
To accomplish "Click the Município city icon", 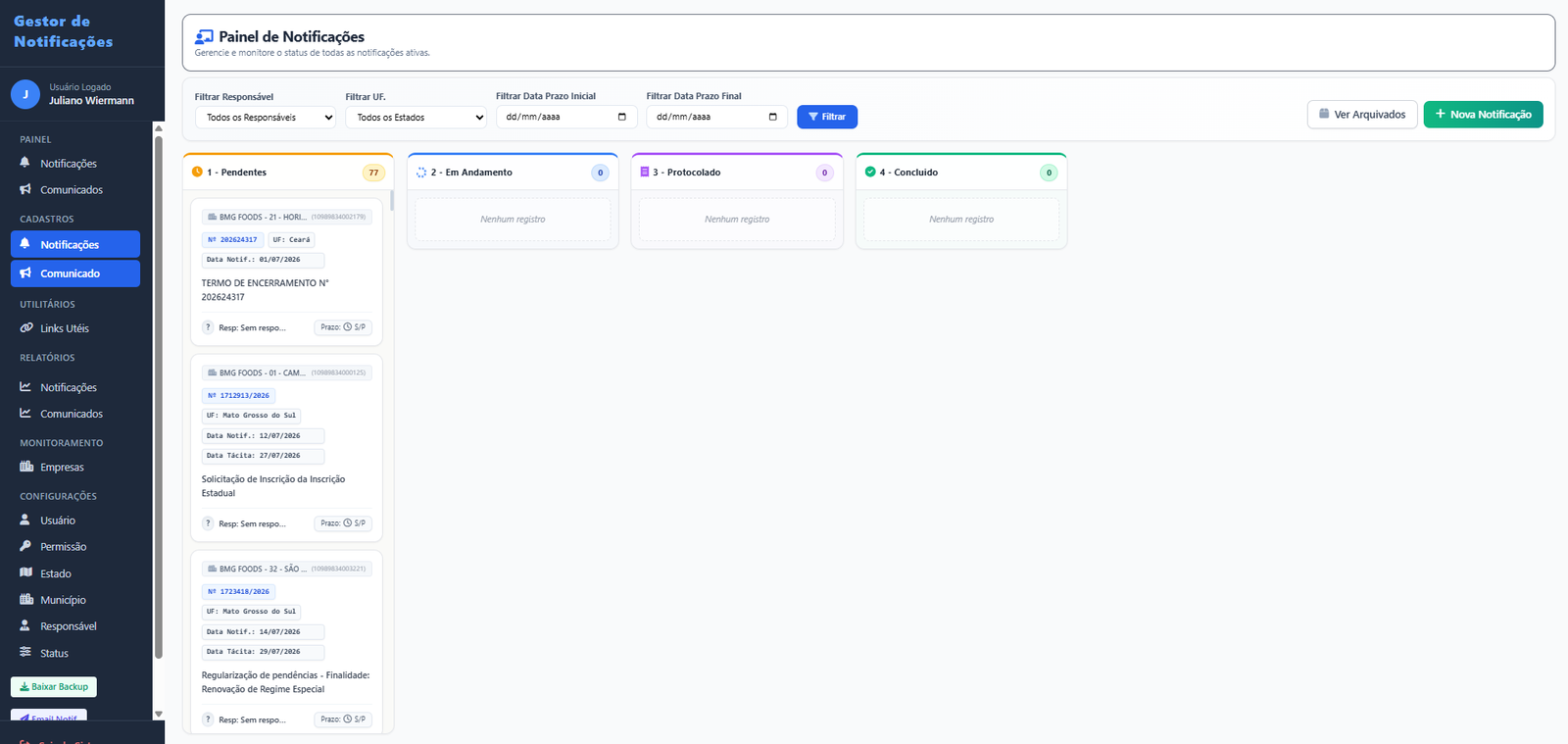I will tap(26, 599).
